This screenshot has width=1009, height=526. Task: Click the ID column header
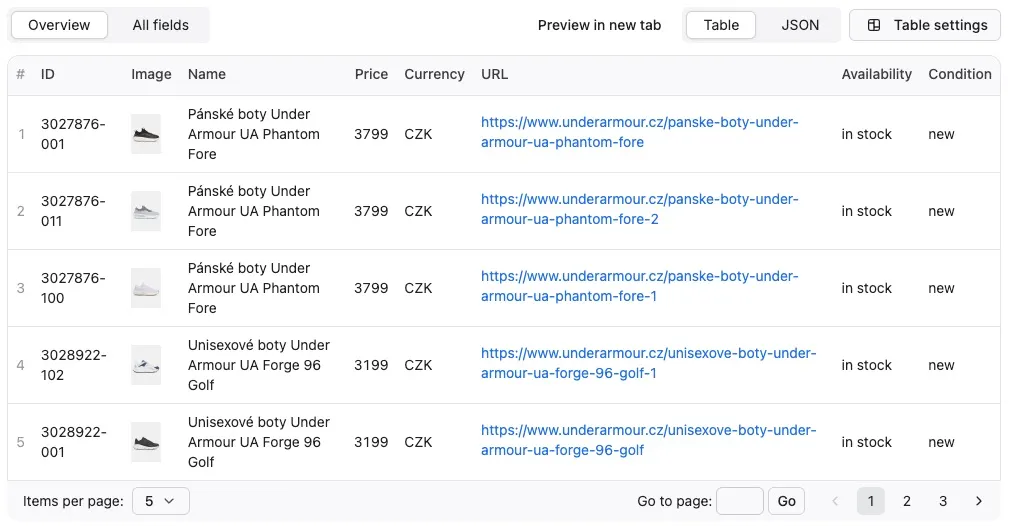[48, 74]
